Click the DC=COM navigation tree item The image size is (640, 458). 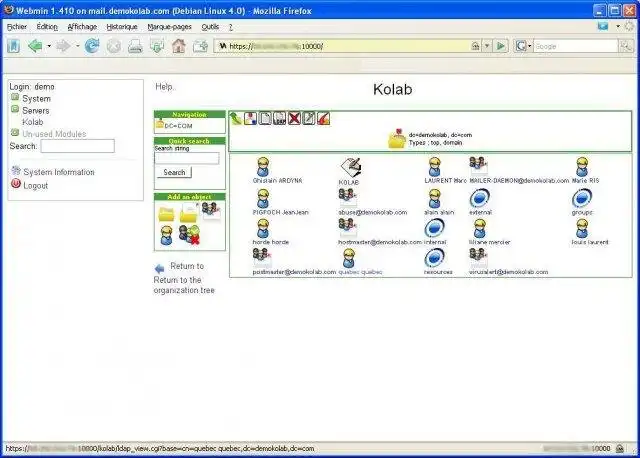pos(178,126)
